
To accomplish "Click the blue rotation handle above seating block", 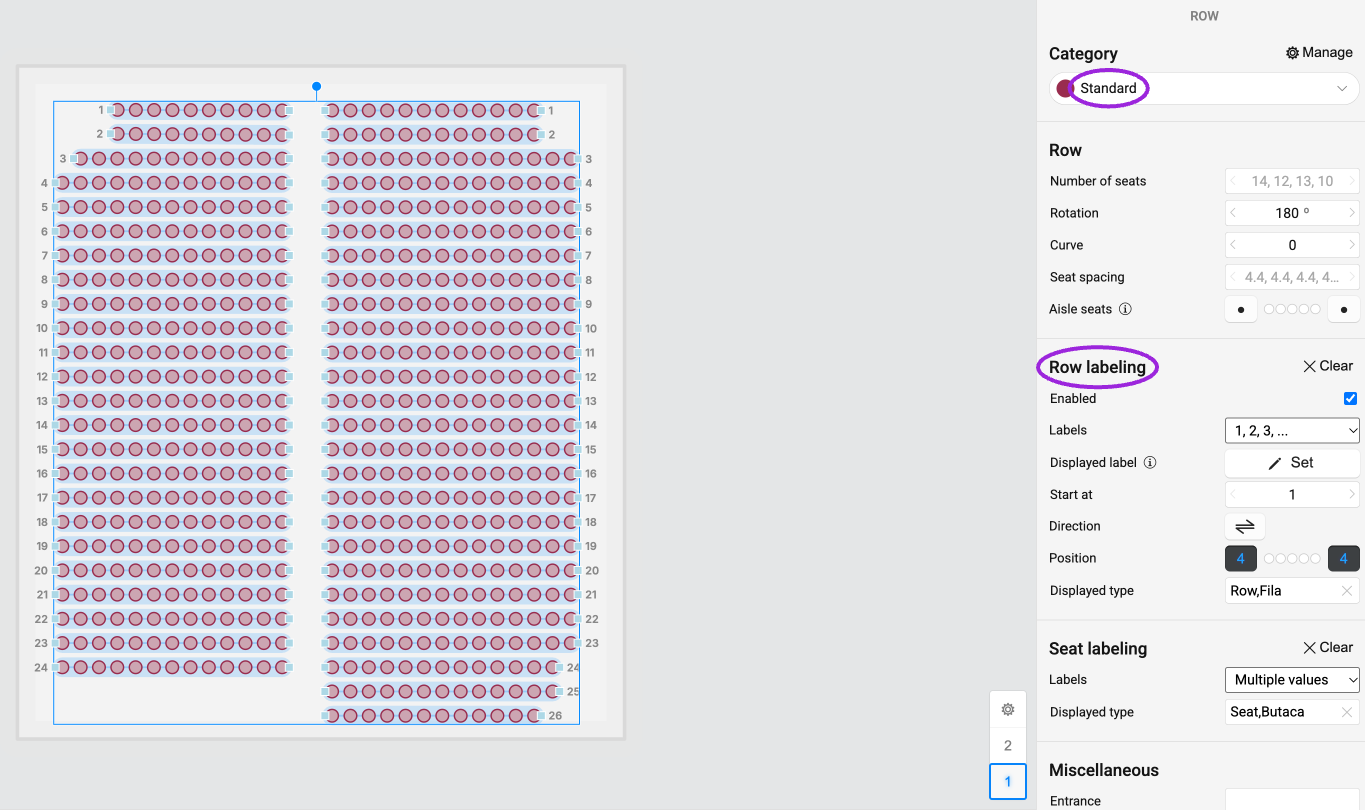I will click(317, 87).
